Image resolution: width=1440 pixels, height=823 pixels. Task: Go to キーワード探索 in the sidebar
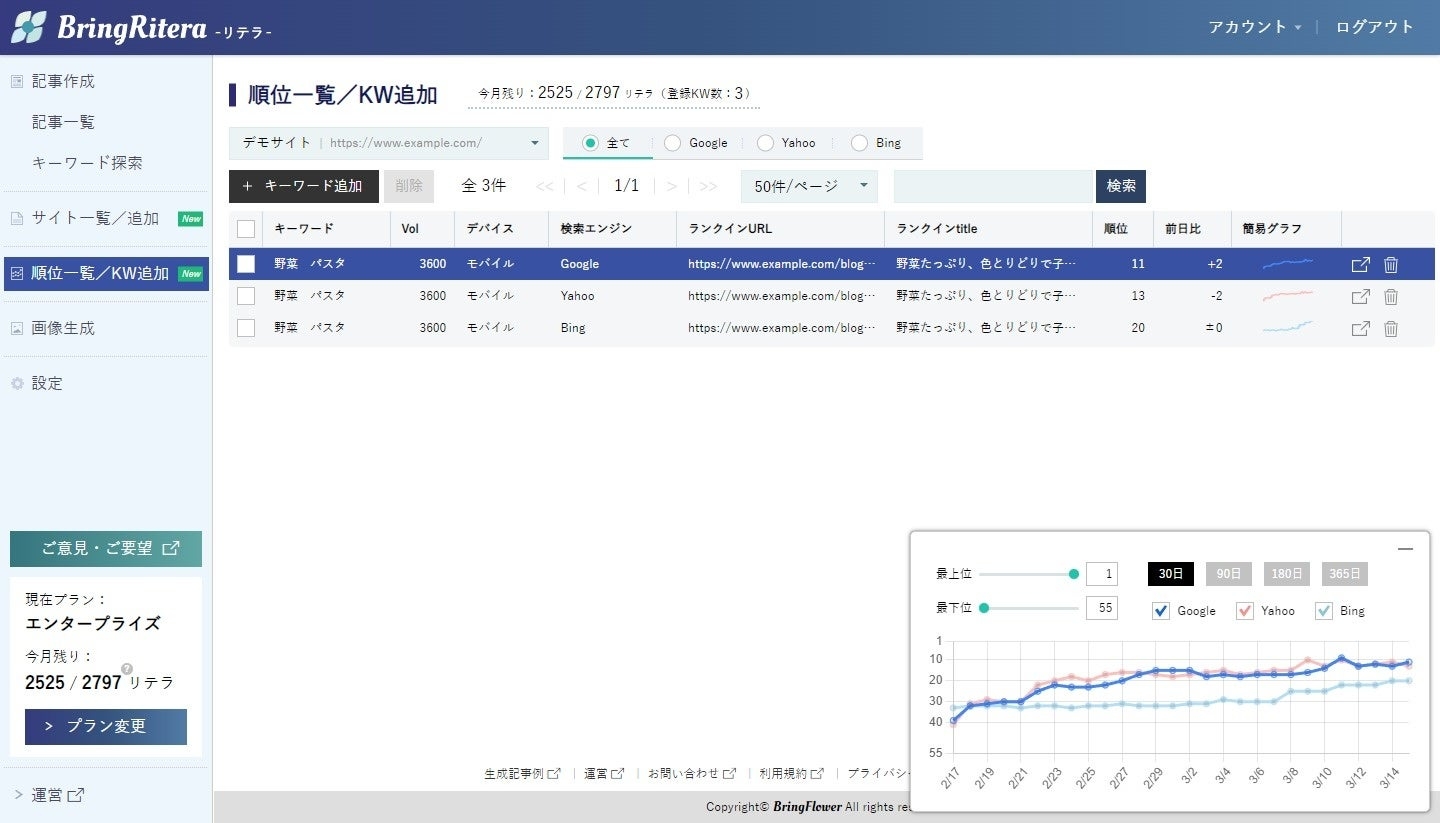coord(87,163)
